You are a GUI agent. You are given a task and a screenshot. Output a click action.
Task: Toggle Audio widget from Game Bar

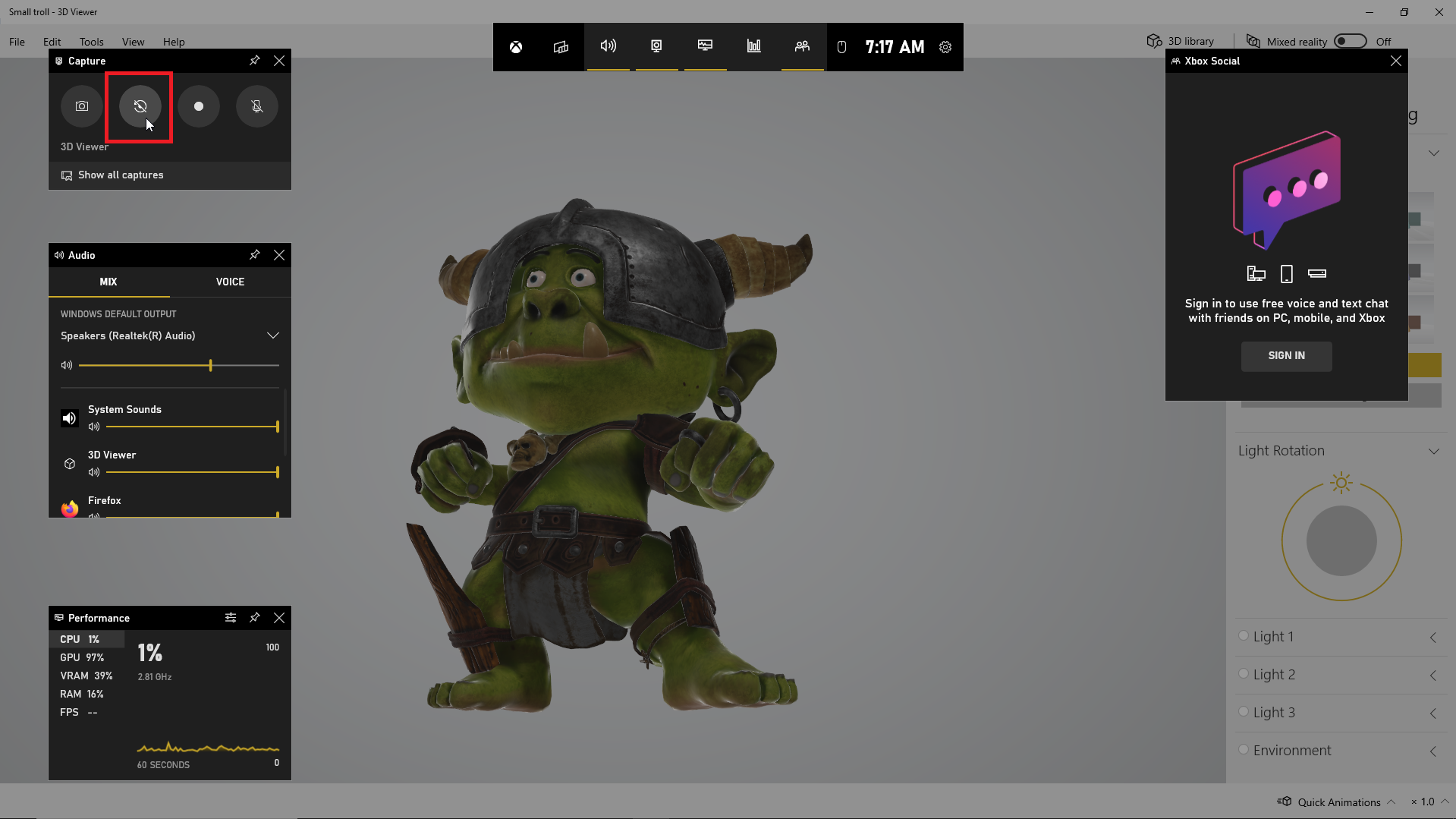point(608,46)
